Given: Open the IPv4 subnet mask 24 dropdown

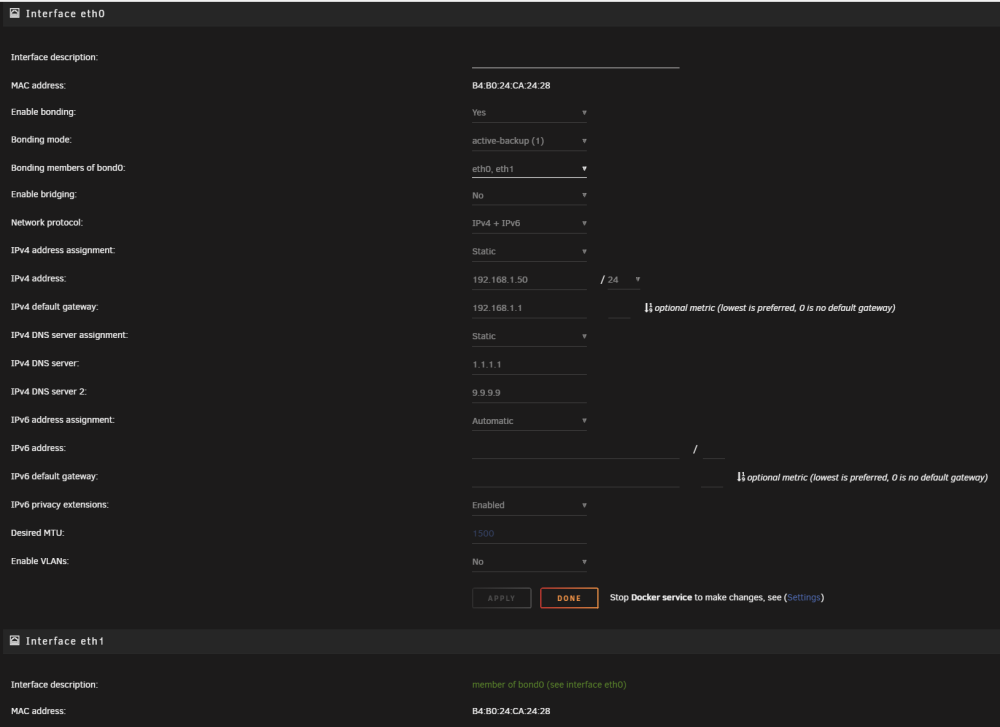Looking at the screenshot, I should [624, 280].
